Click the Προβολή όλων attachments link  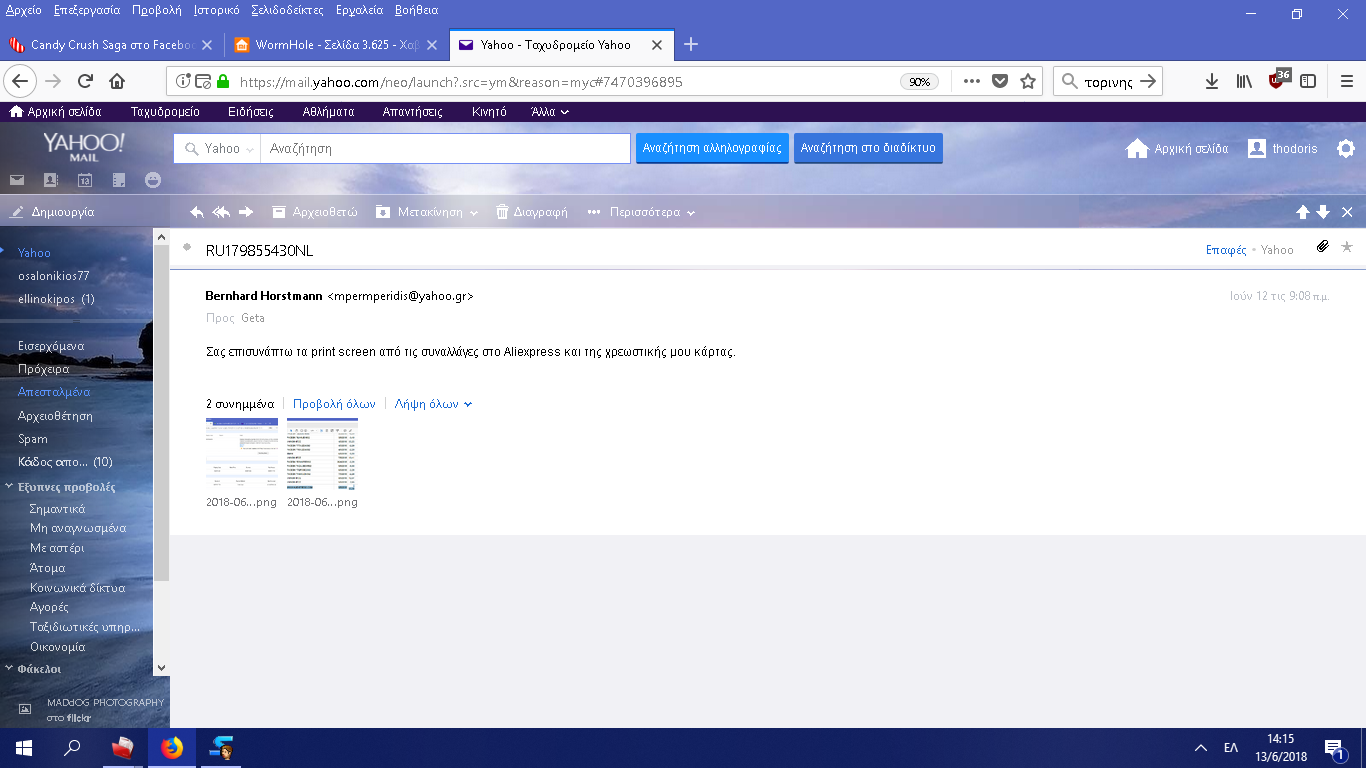pos(334,404)
